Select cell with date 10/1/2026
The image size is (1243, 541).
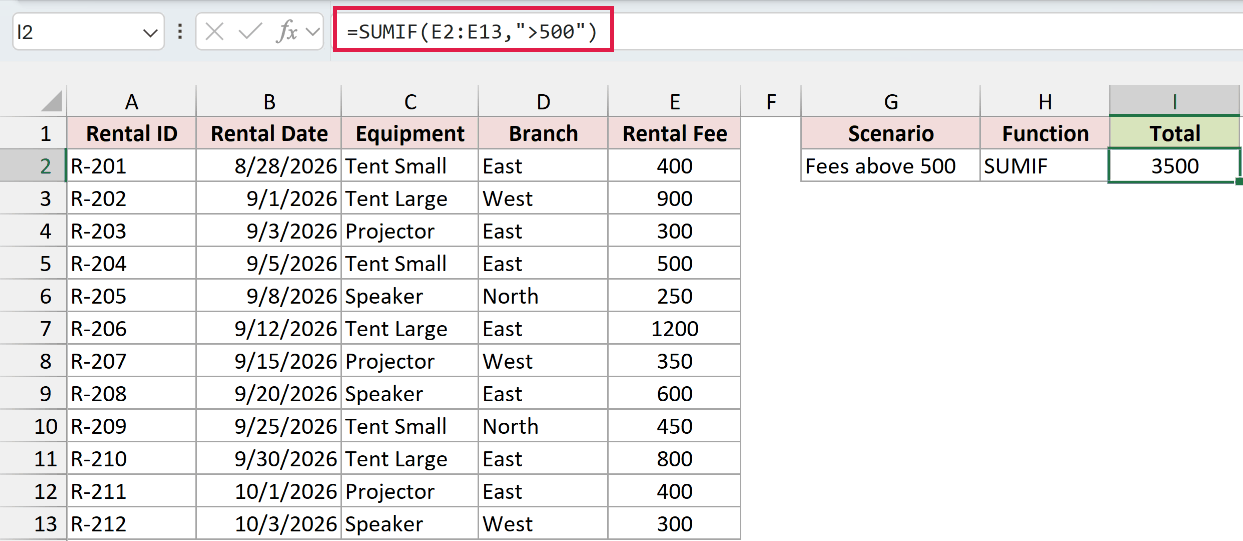[x=269, y=492]
